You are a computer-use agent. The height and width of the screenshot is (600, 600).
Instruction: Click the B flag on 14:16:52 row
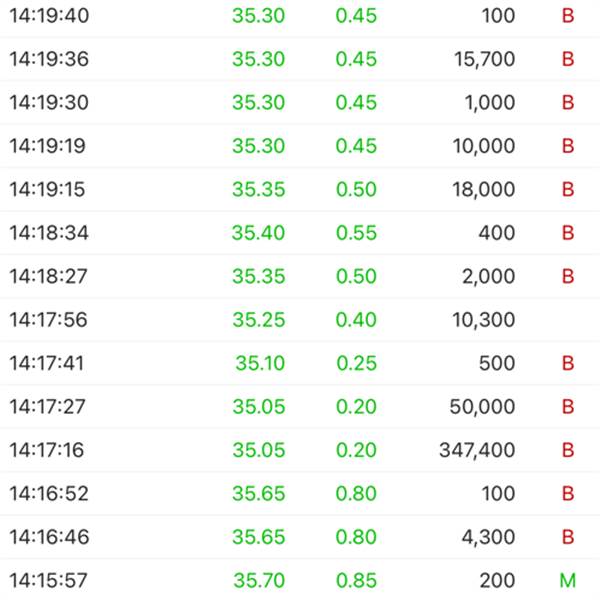(568, 494)
